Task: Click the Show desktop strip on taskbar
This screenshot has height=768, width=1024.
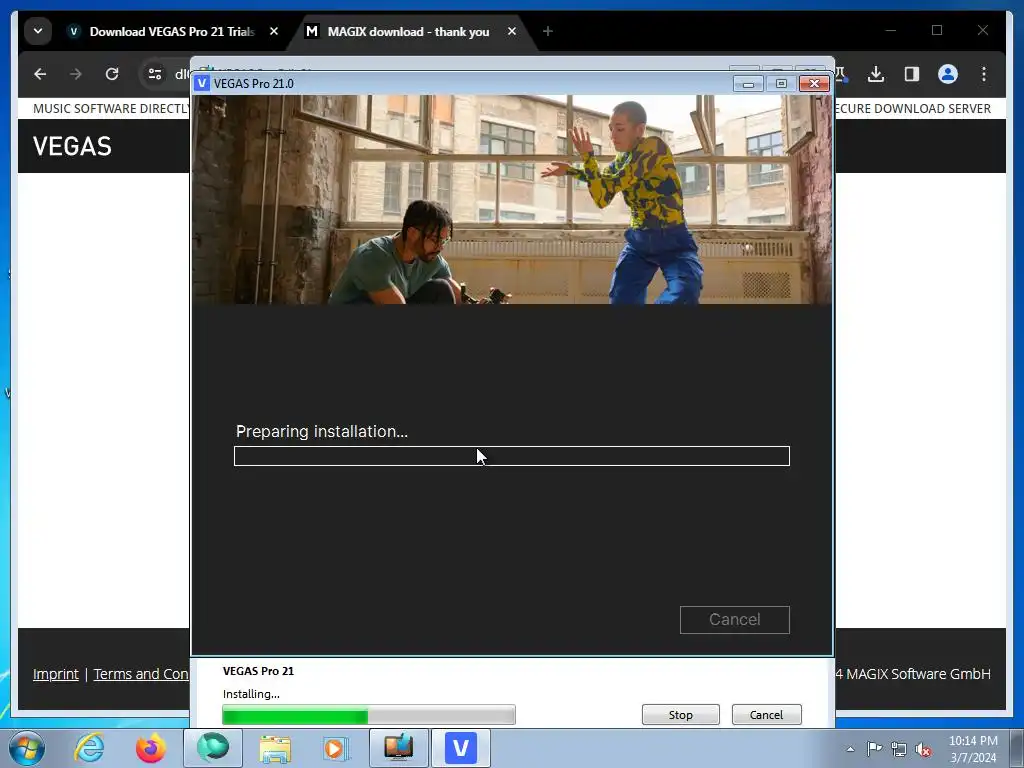Action: pos(1017,748)
